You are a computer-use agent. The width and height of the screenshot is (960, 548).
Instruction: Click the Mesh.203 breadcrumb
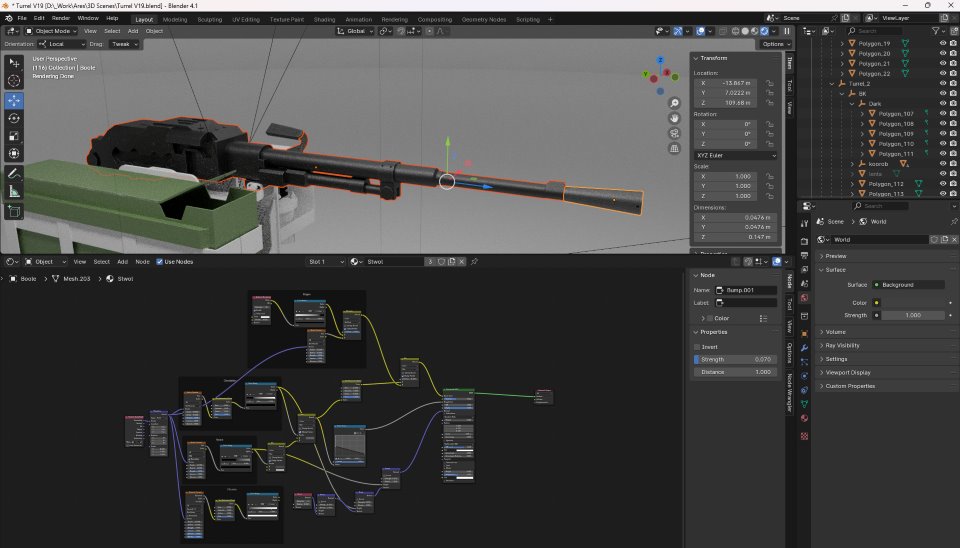tap(77, 279)
